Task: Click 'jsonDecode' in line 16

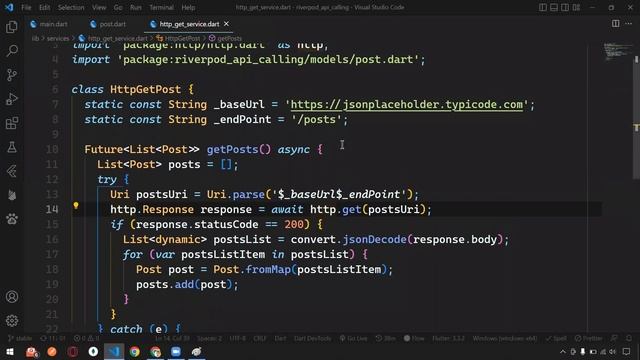Action: tap(374, 240)
